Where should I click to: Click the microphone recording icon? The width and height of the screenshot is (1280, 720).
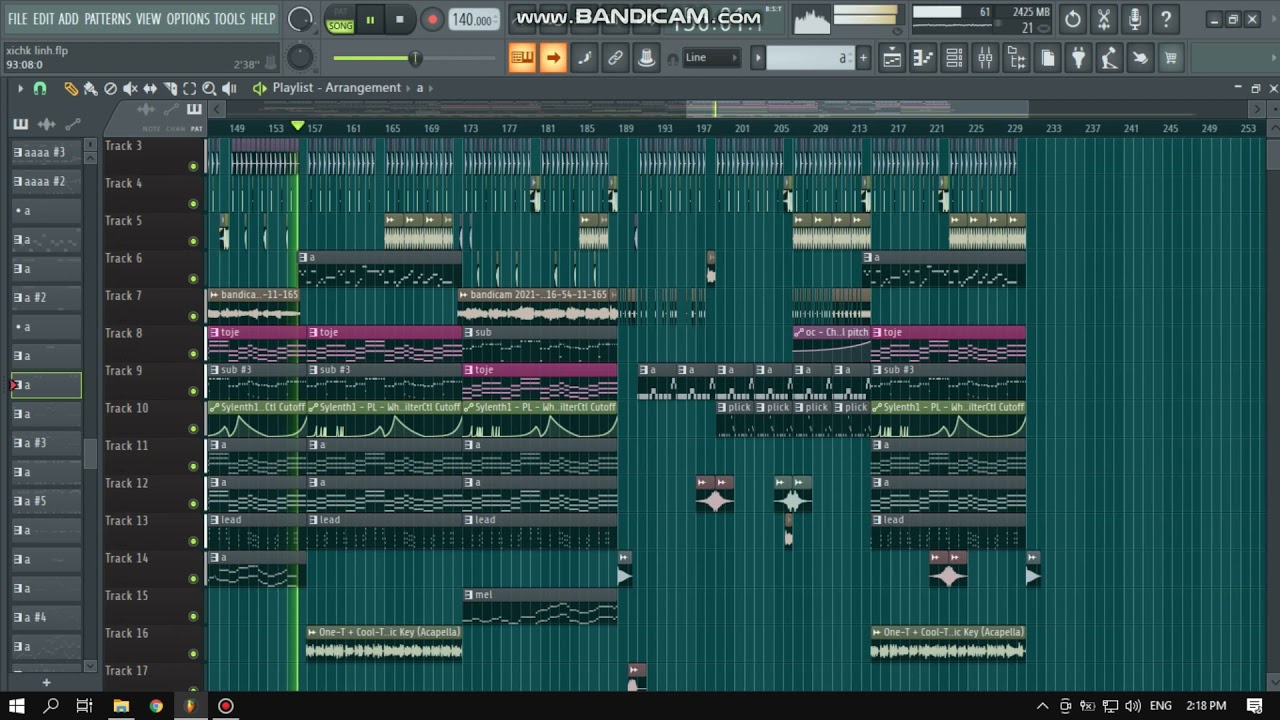pos(1135,19)
